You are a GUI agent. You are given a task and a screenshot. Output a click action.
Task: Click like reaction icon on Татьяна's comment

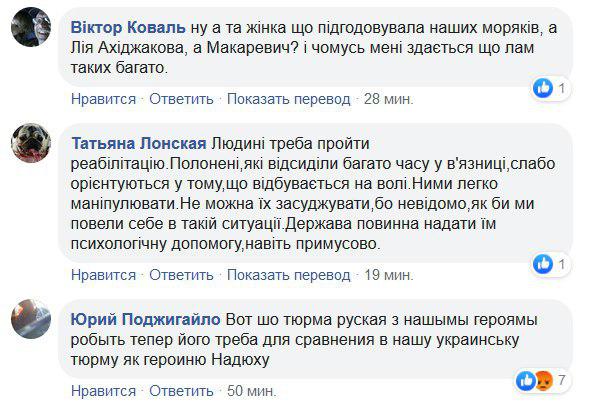tap(544, 263)
